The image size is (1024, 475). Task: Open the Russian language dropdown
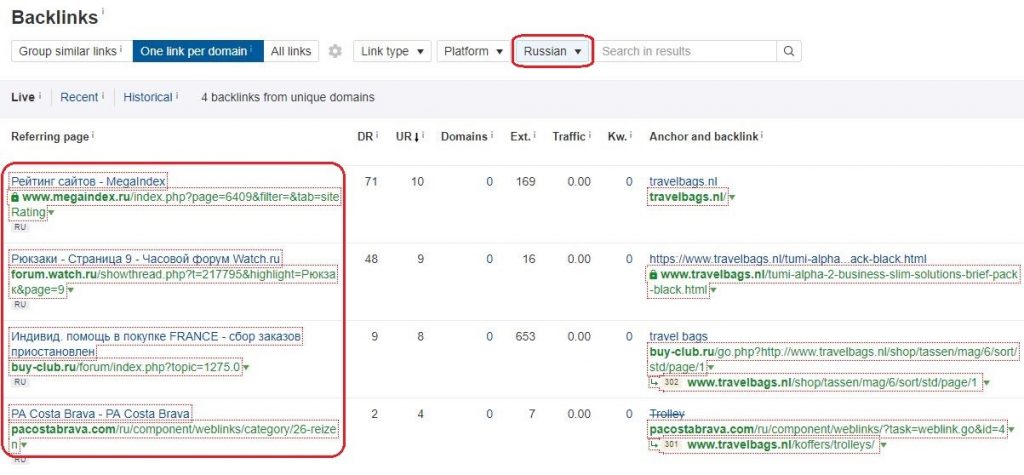(552, 51)
